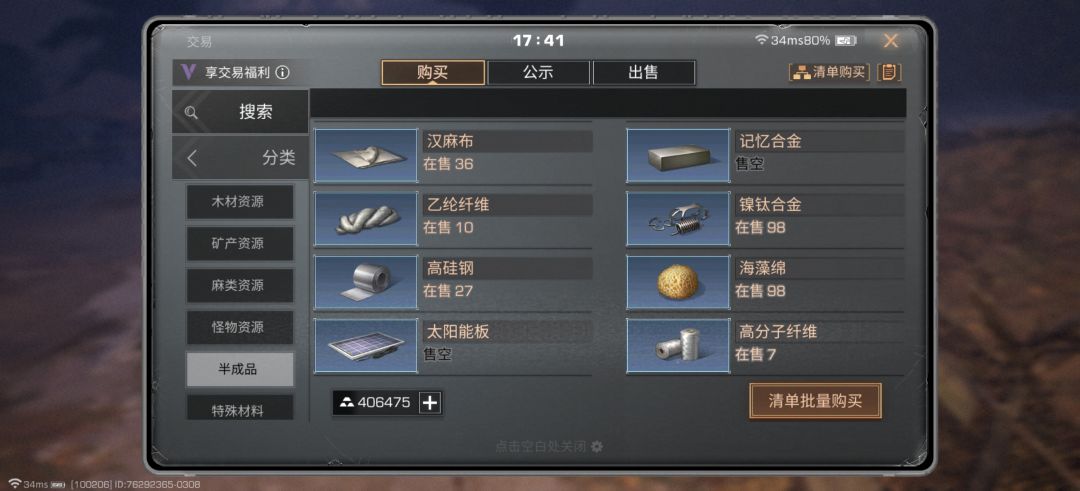
Task: Click the 清单购买 button
Action: click(x=829, y=72)
